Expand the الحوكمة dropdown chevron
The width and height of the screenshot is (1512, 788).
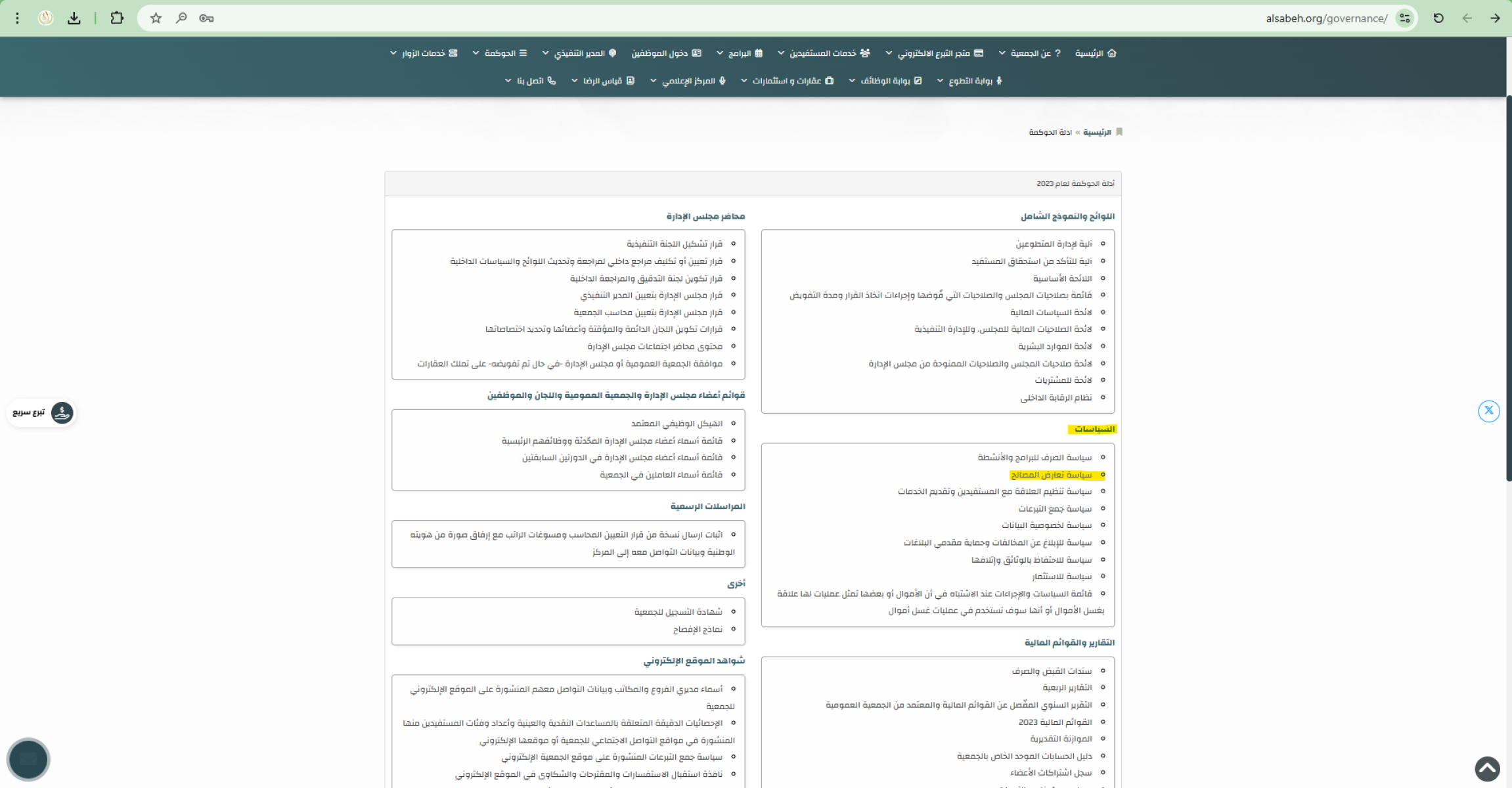point(476,53)
